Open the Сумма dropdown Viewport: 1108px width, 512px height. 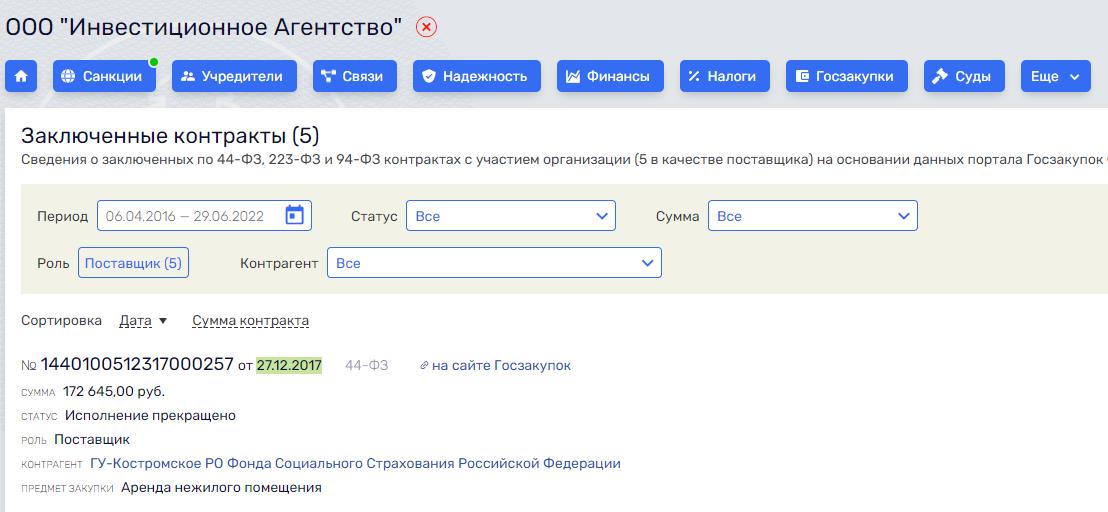[x=813, y=215]
